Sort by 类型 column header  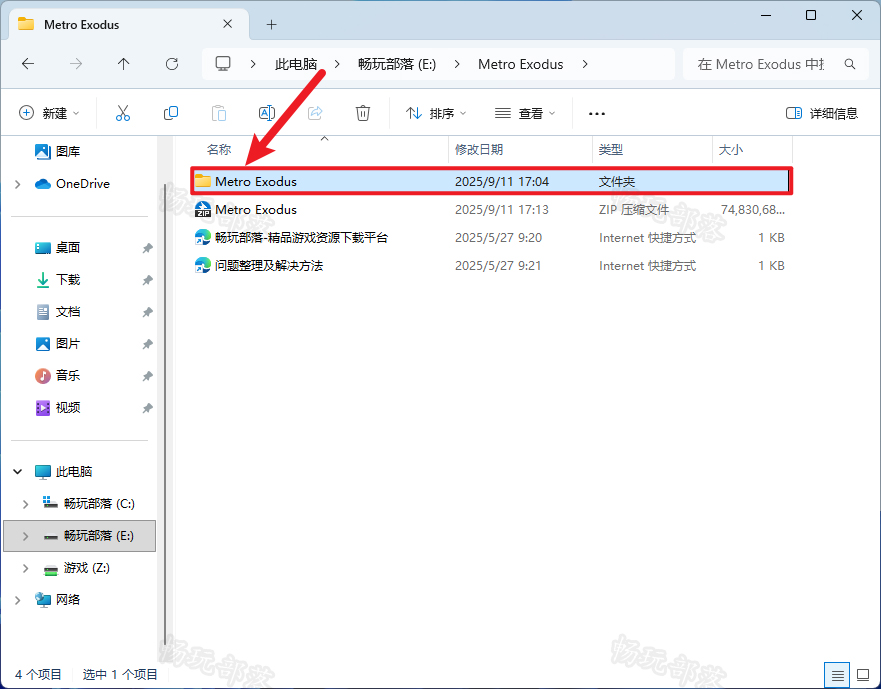(611, 149)
